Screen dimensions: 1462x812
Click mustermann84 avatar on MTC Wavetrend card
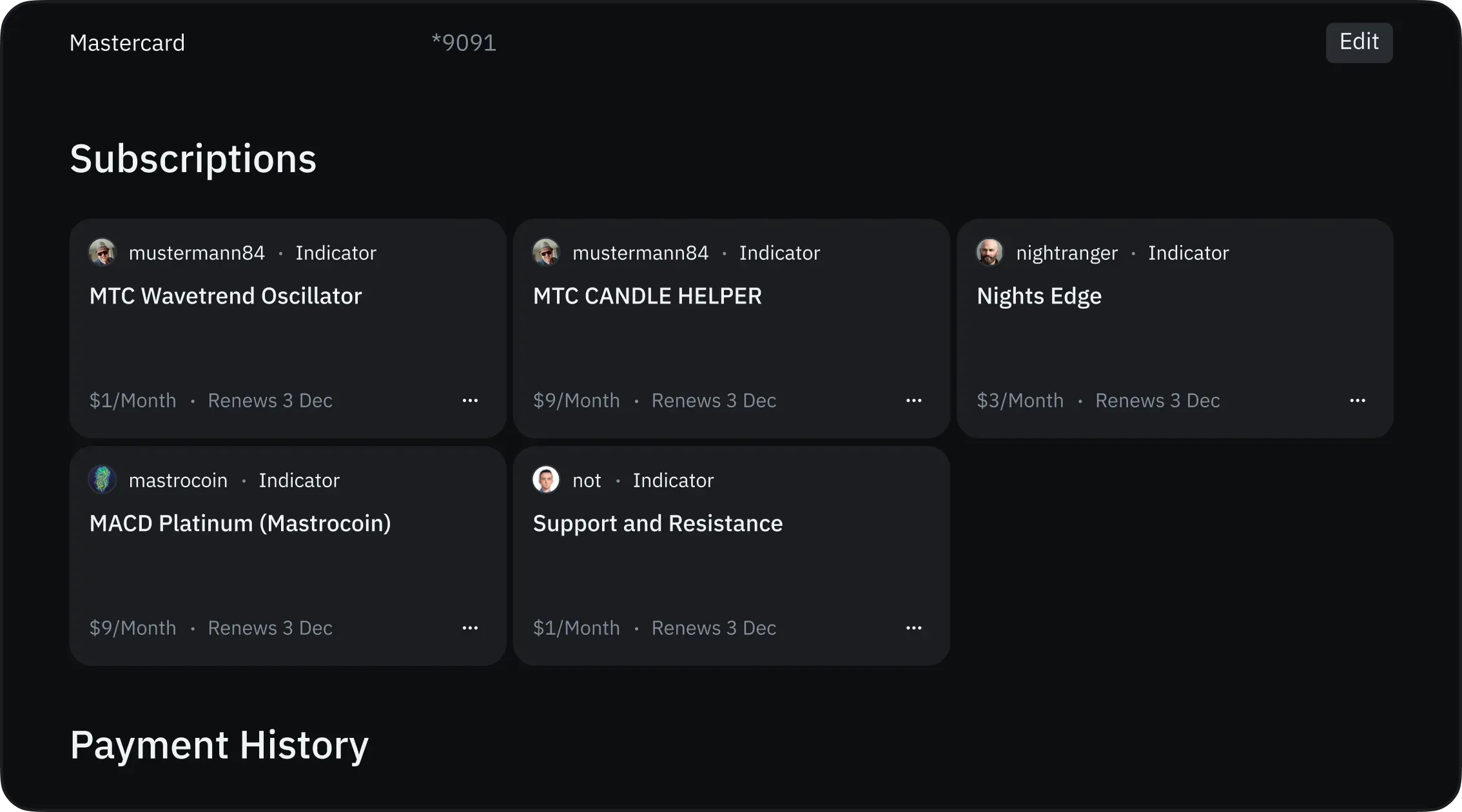102,253
